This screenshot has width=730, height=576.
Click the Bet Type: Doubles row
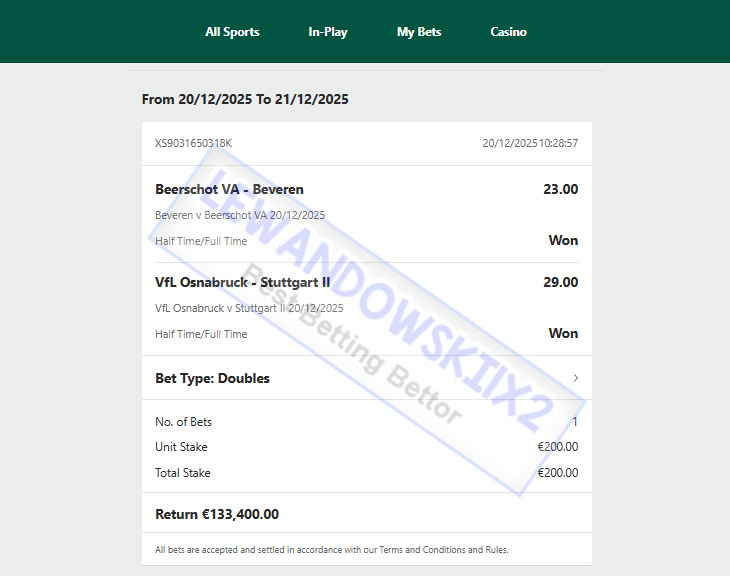pos(367,378)
